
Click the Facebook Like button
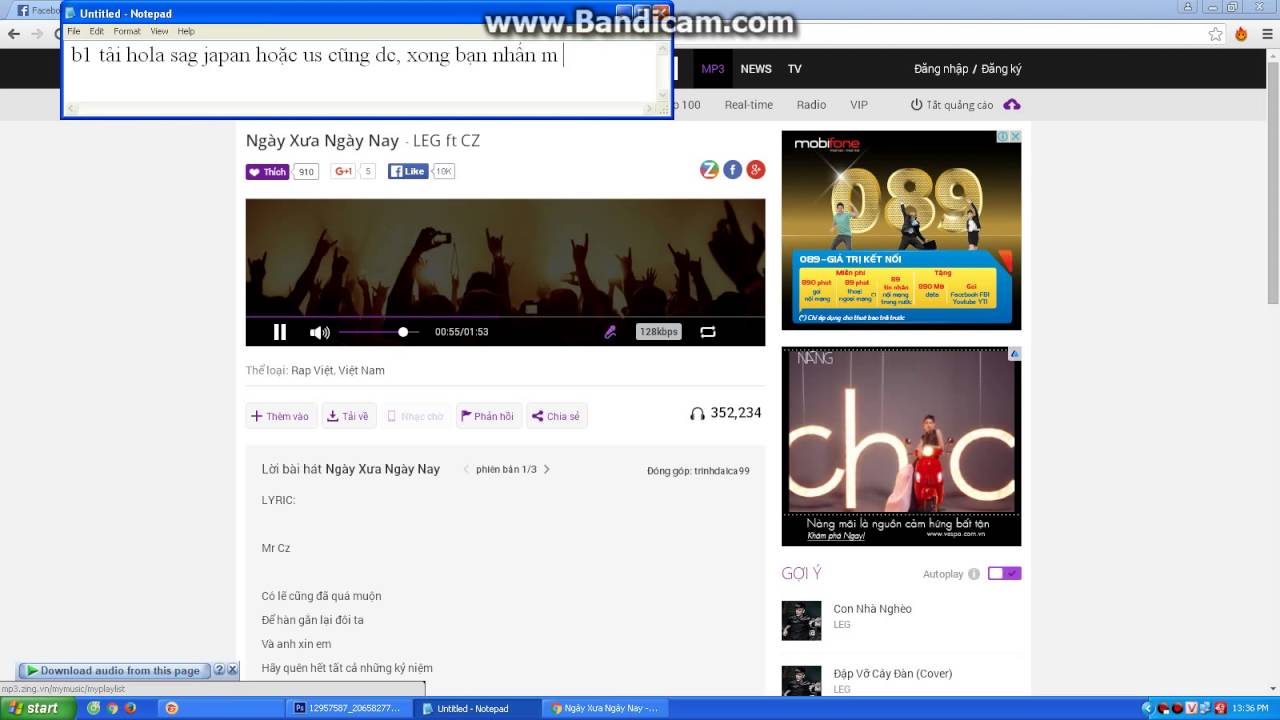408,172
